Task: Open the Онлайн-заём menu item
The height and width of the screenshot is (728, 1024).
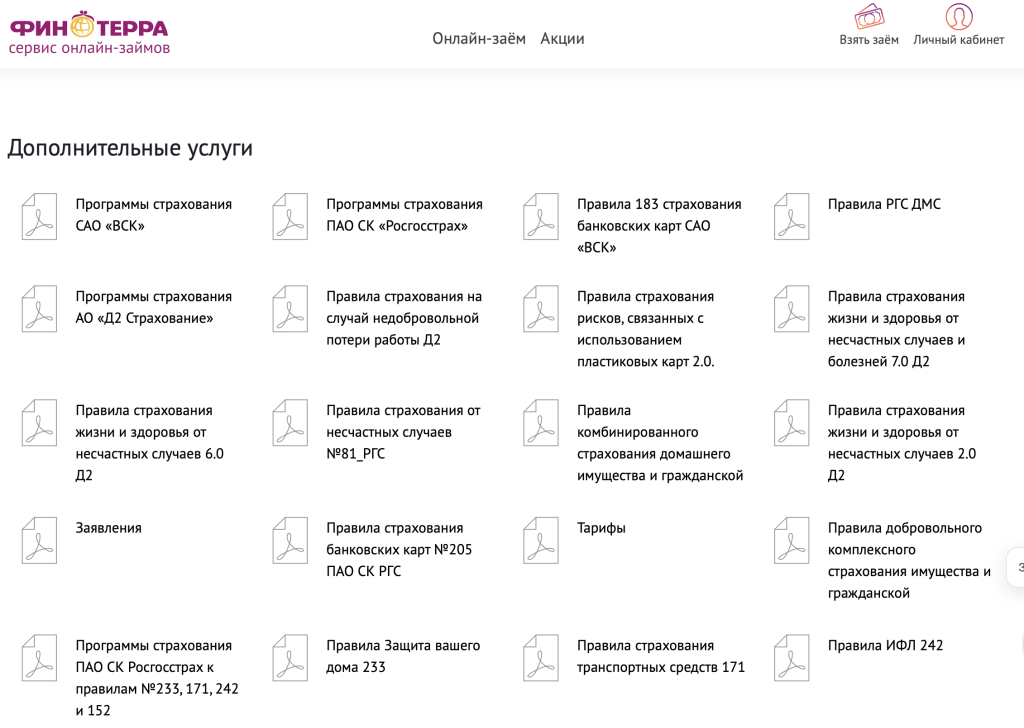Action: click(x=478, y=38)
